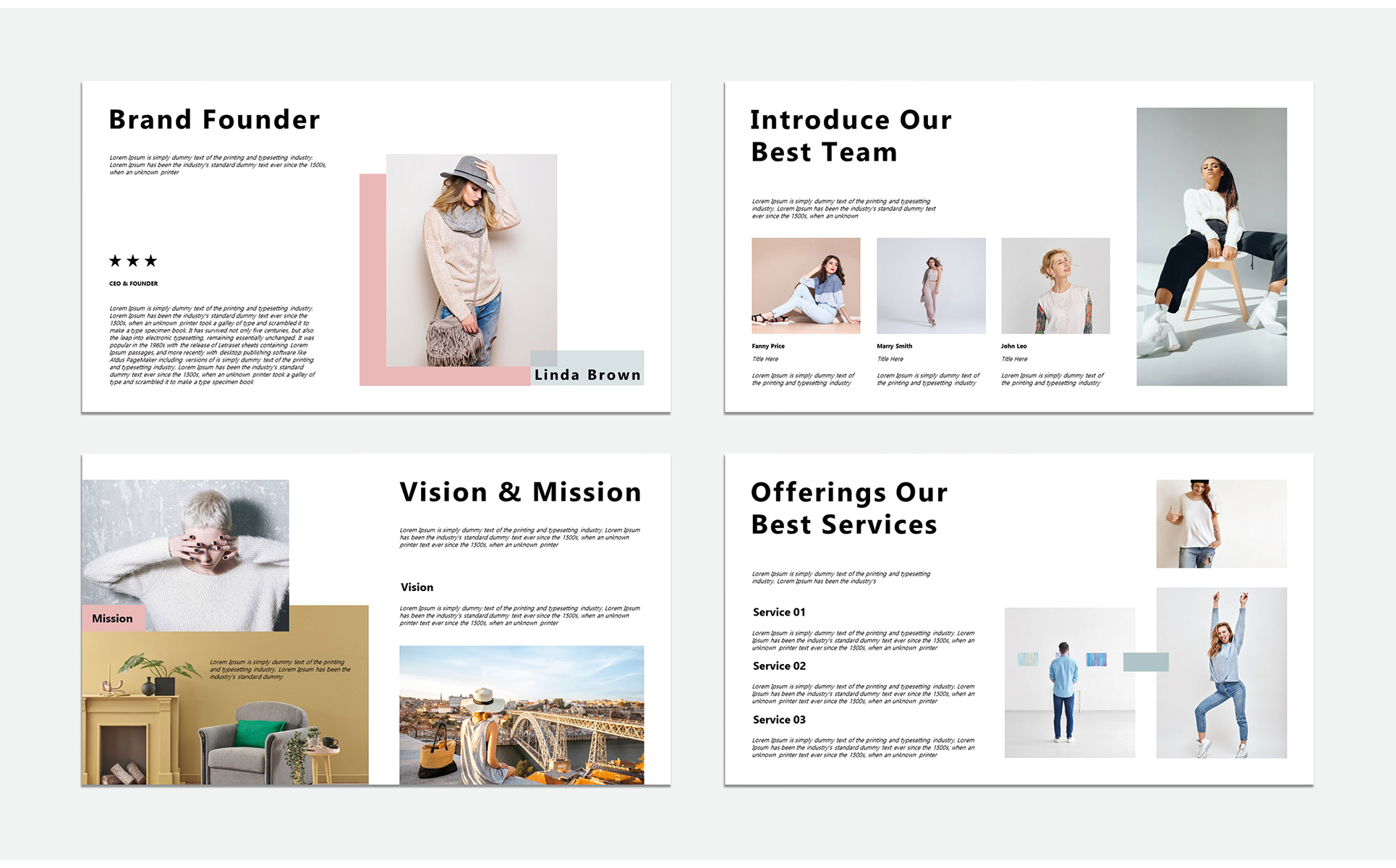Open Marry Smith team photo
Screen dimensions: 1396x868
[x=931, y=286]
